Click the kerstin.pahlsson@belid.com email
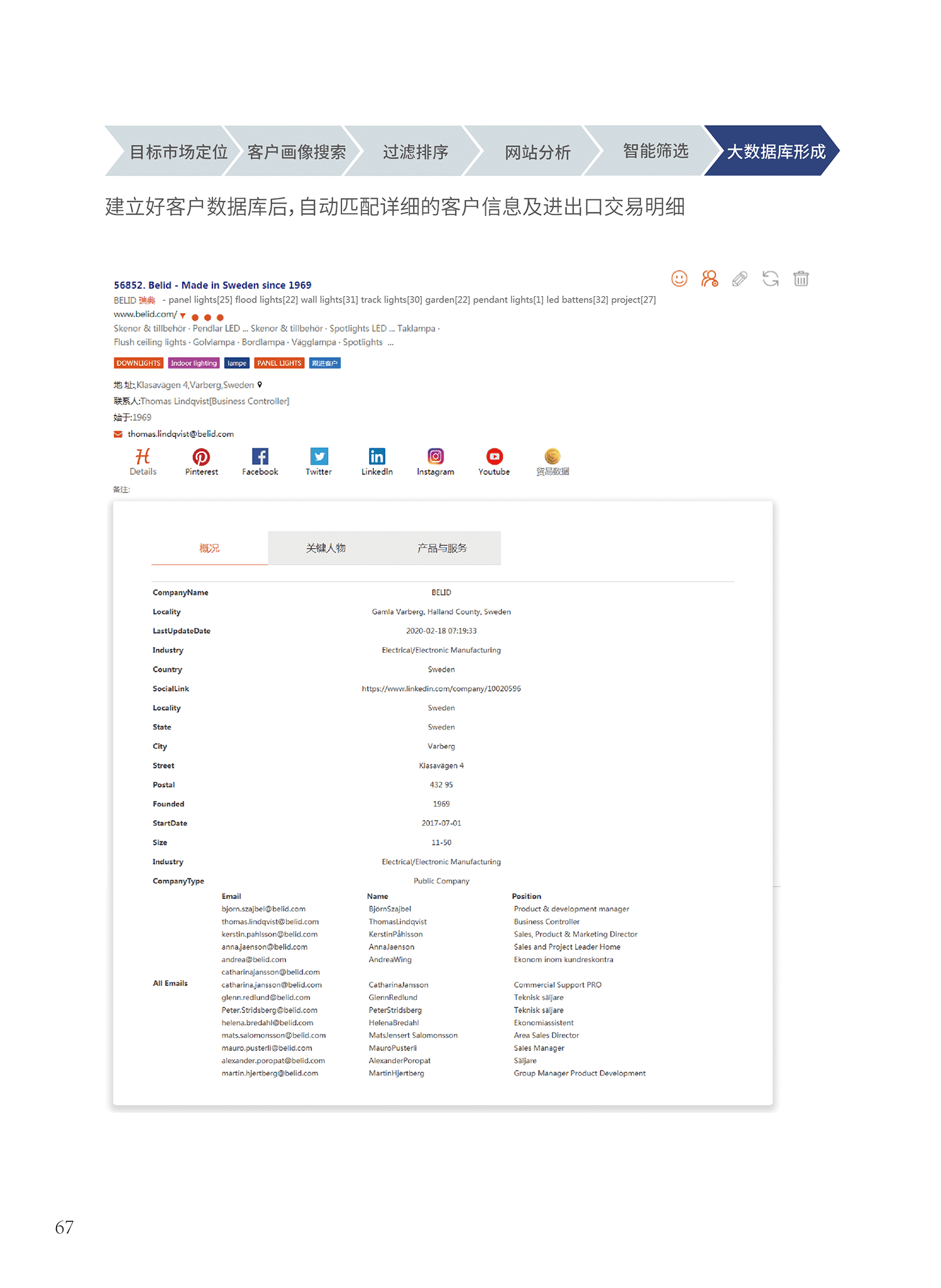Viewport: 941px width, 1288px height. (x=269, y=934)
